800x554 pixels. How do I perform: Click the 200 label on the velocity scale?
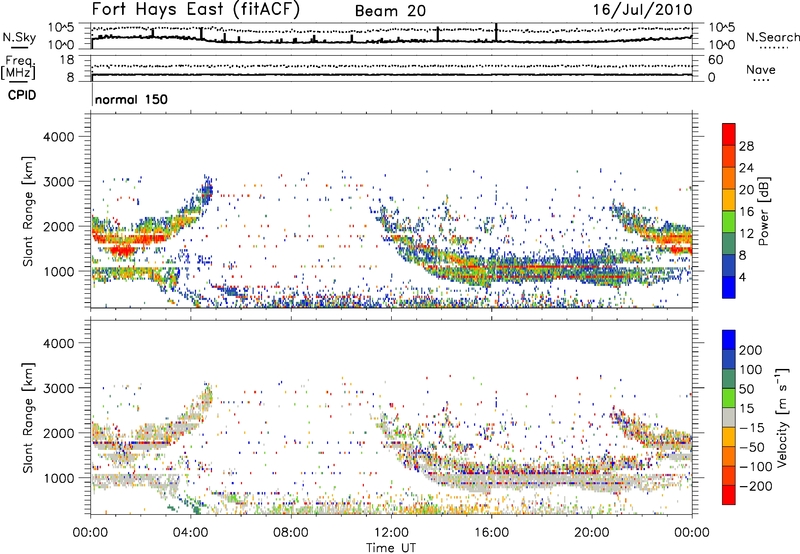point(751,350)
